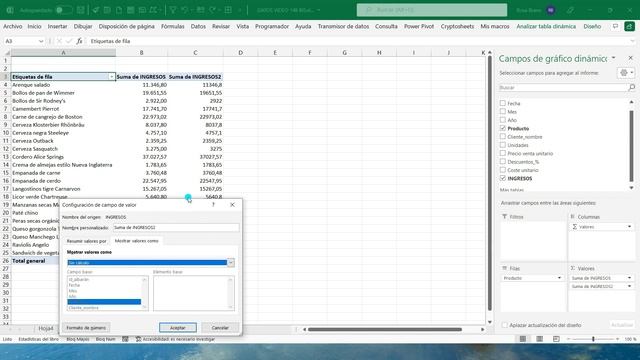This screenshot has width=640, height=360.
Task: Toggle the Autoguardado switch
Action: click(x=63, y=10)
